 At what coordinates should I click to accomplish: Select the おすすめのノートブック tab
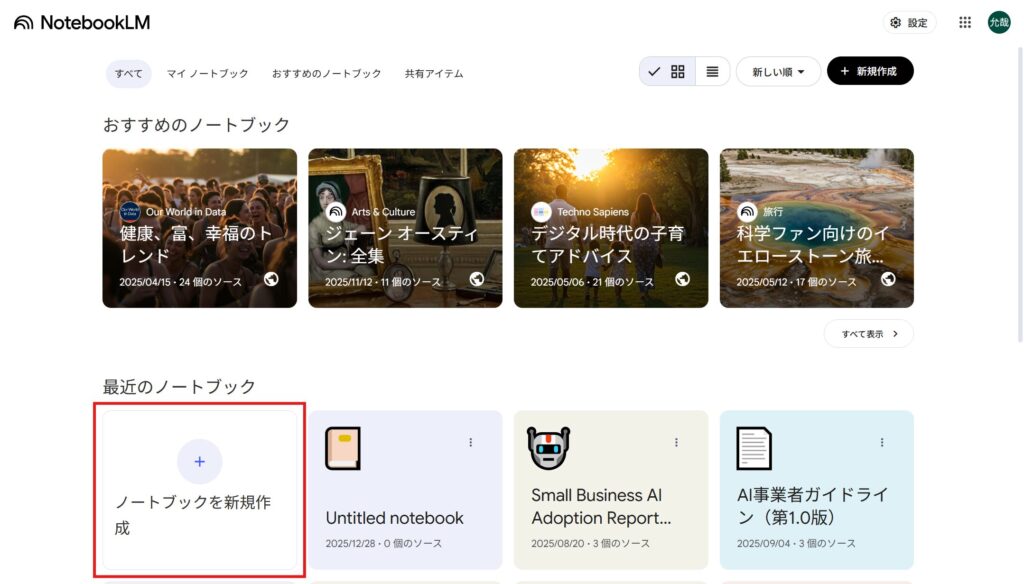click(326, 74)
